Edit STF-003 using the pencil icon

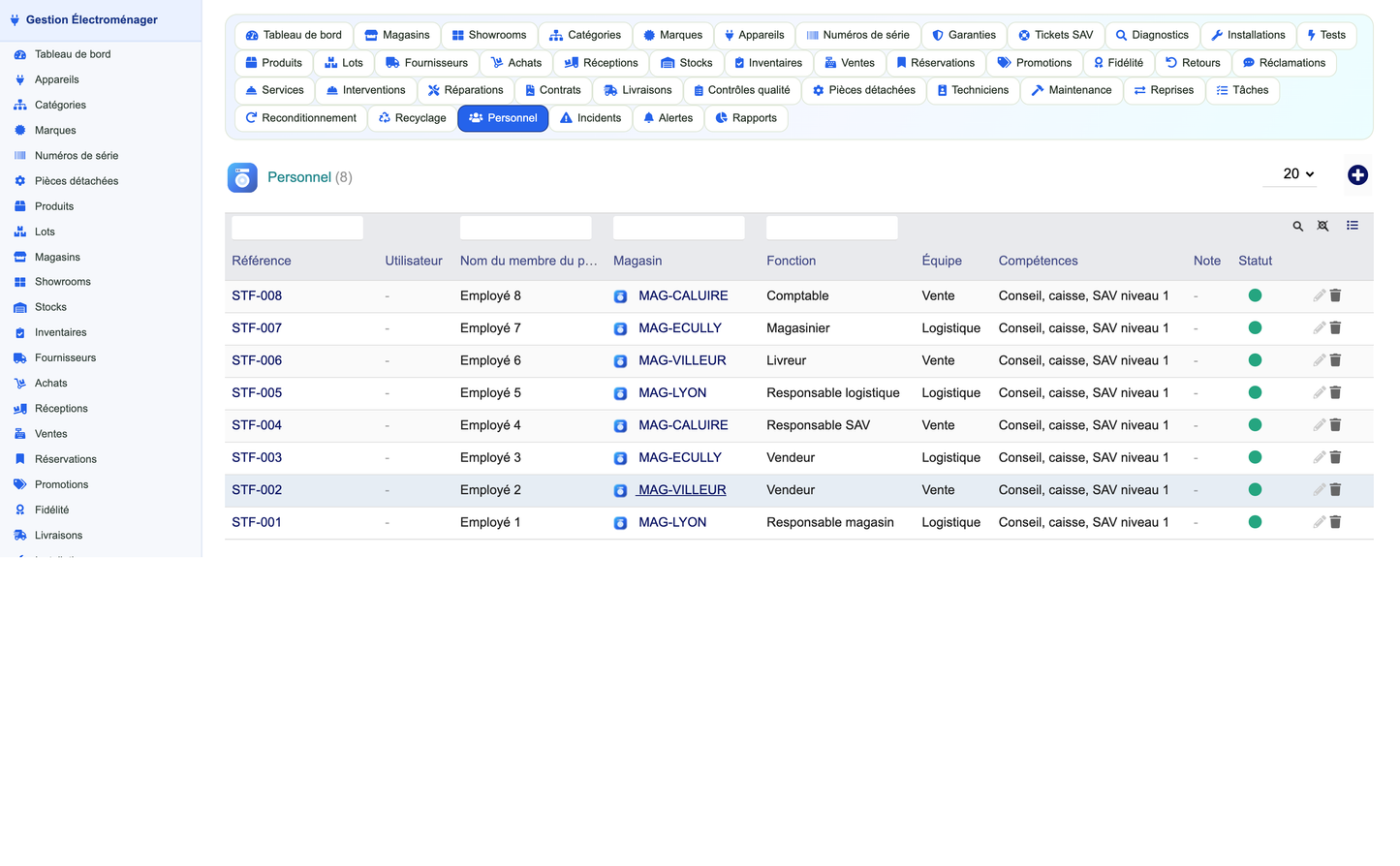[x=1319, y=457]
